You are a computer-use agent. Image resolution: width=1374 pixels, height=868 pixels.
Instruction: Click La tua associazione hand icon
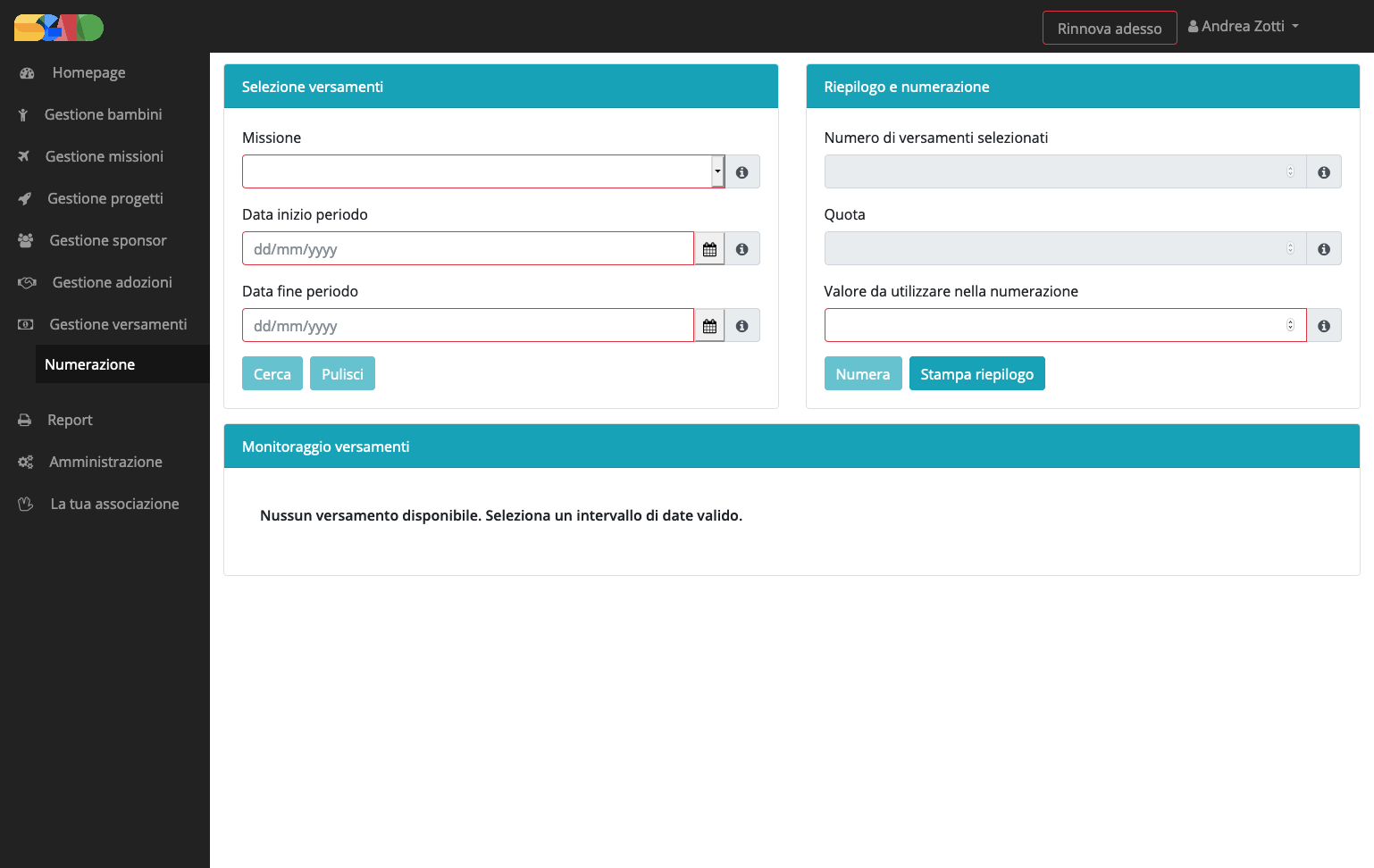26,504
